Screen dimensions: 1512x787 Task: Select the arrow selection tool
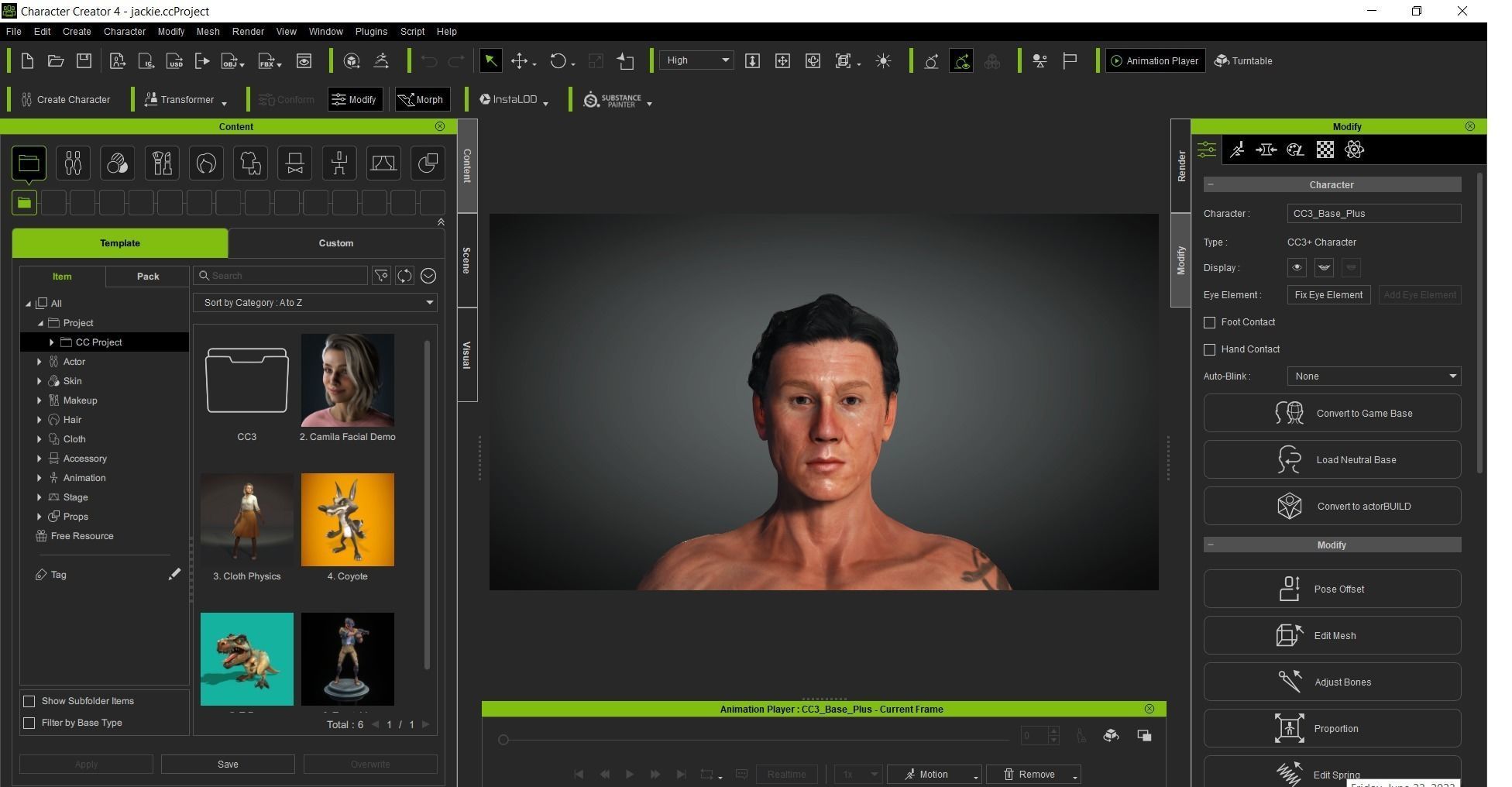pos(490,61)
